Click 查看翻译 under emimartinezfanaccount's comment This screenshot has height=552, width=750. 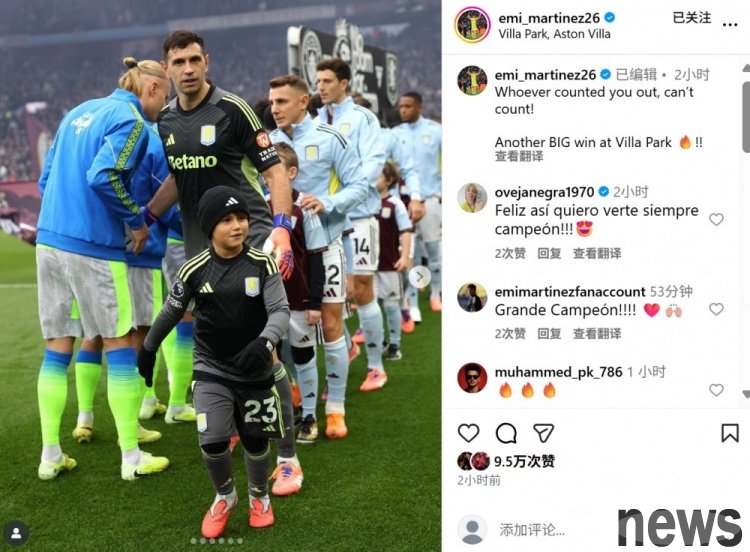tap(597, 333)
